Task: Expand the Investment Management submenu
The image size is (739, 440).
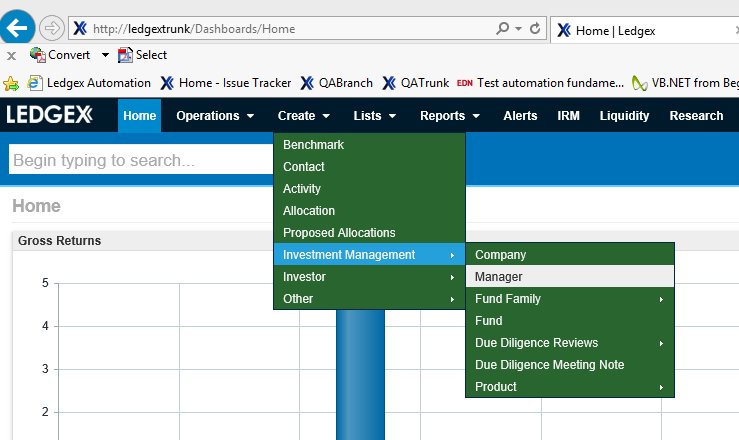Action: 370,255
